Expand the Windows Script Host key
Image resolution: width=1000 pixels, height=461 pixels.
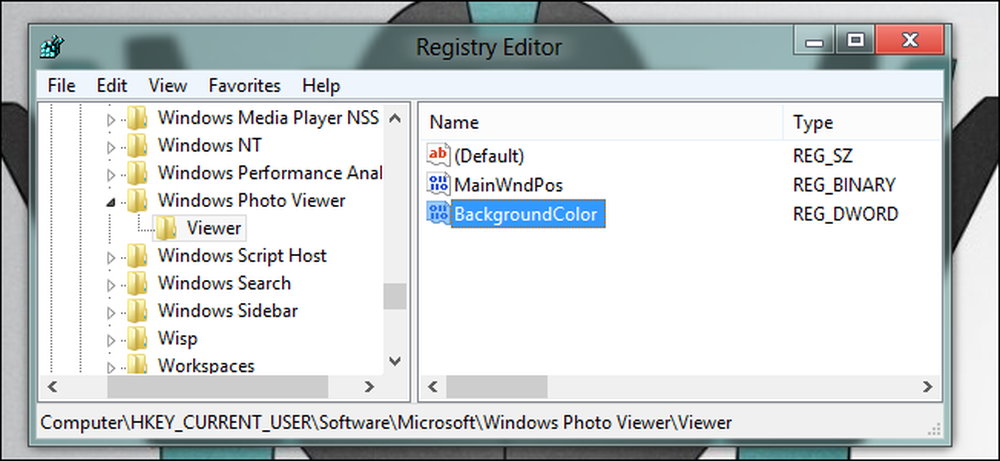click(111, 258)
